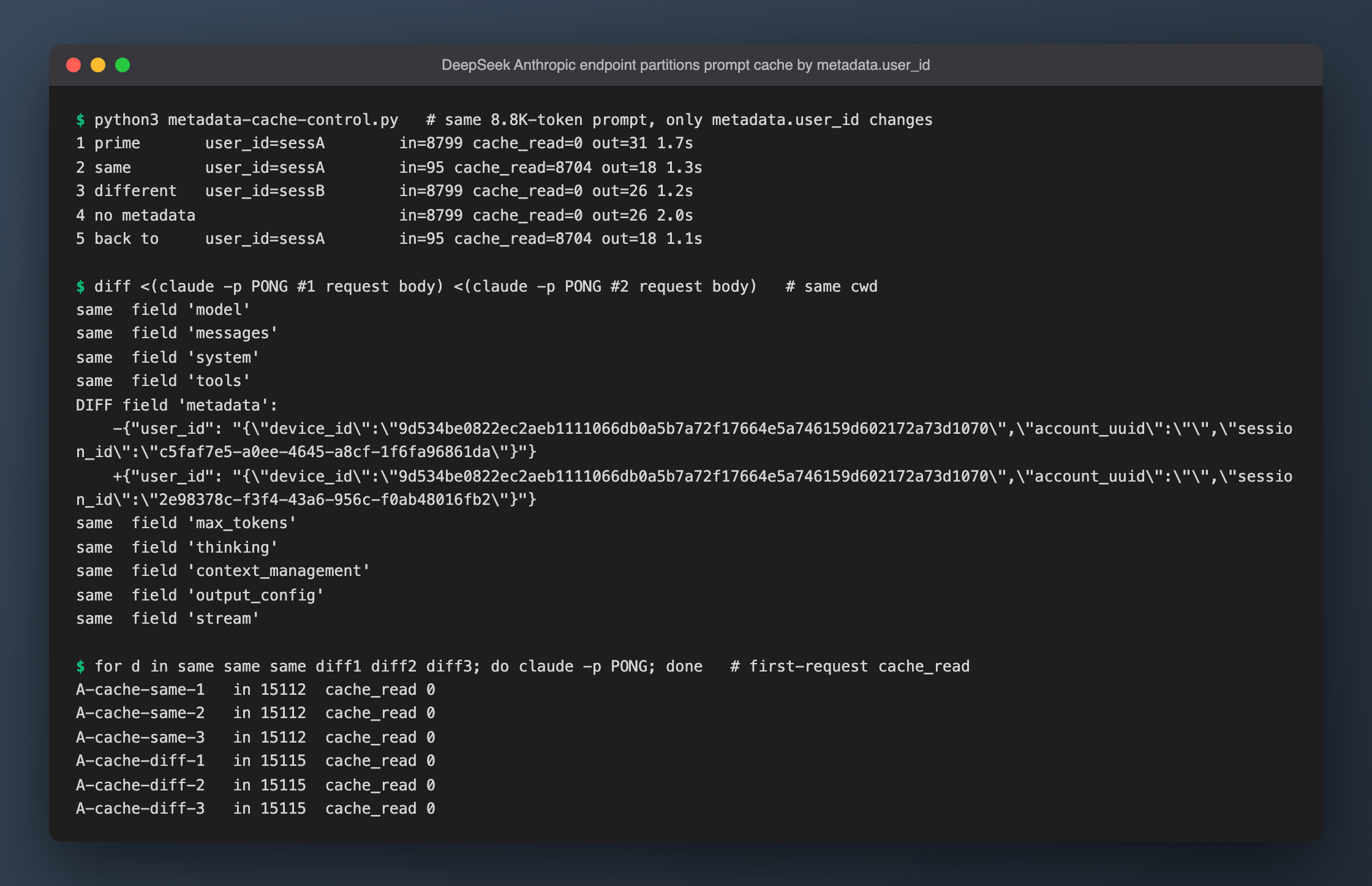Click the same field 'max_tokens' line
1372x886 pixels.
click(186, 523)
